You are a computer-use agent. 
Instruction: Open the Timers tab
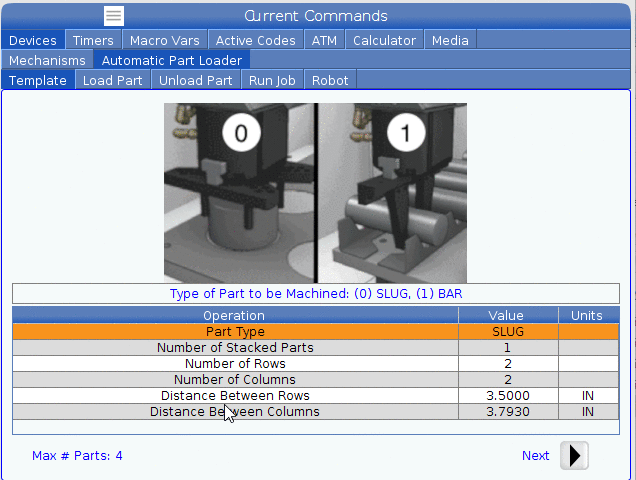tap(93, 40)
